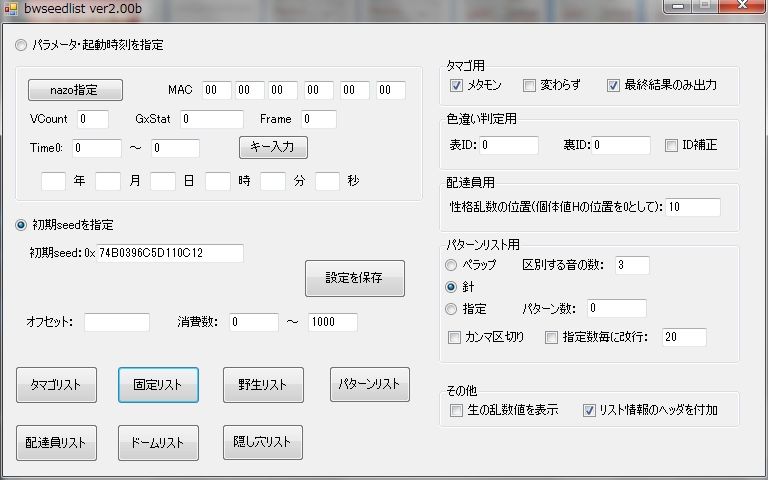Click the Timer0 lower bound field

(x=96, y=148)
